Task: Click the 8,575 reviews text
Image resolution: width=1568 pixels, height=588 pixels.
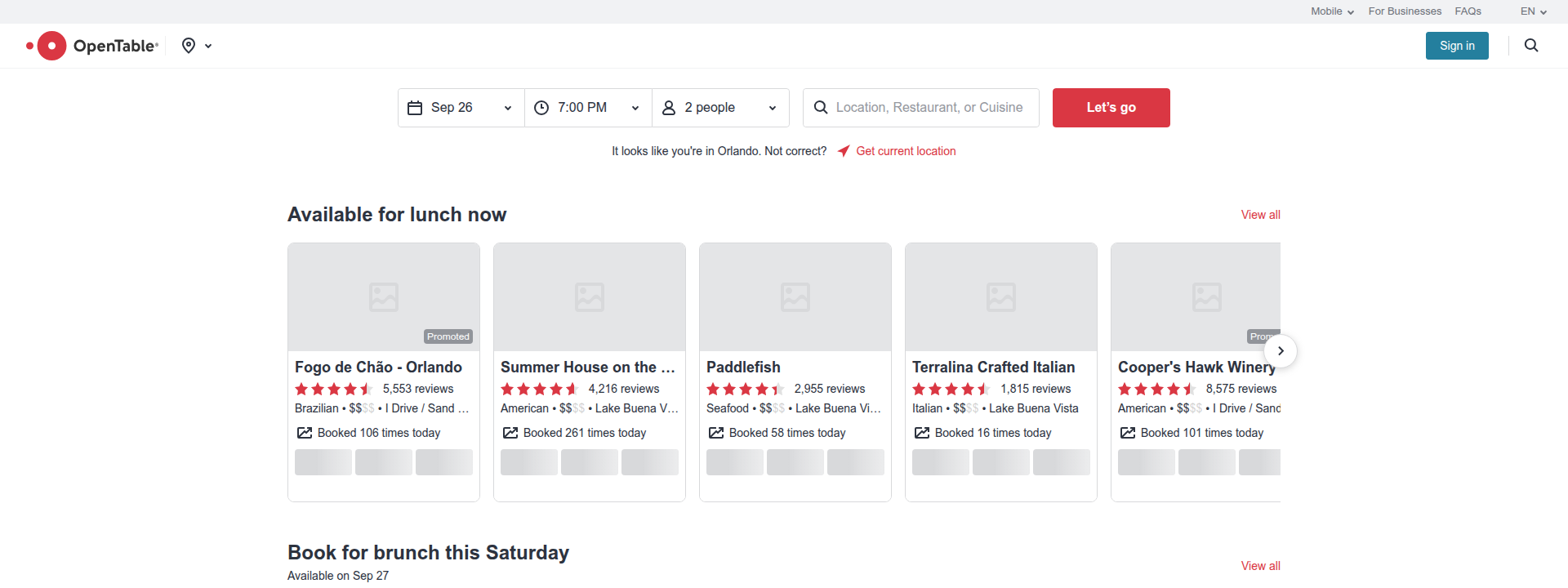Action: (1241, 389)
